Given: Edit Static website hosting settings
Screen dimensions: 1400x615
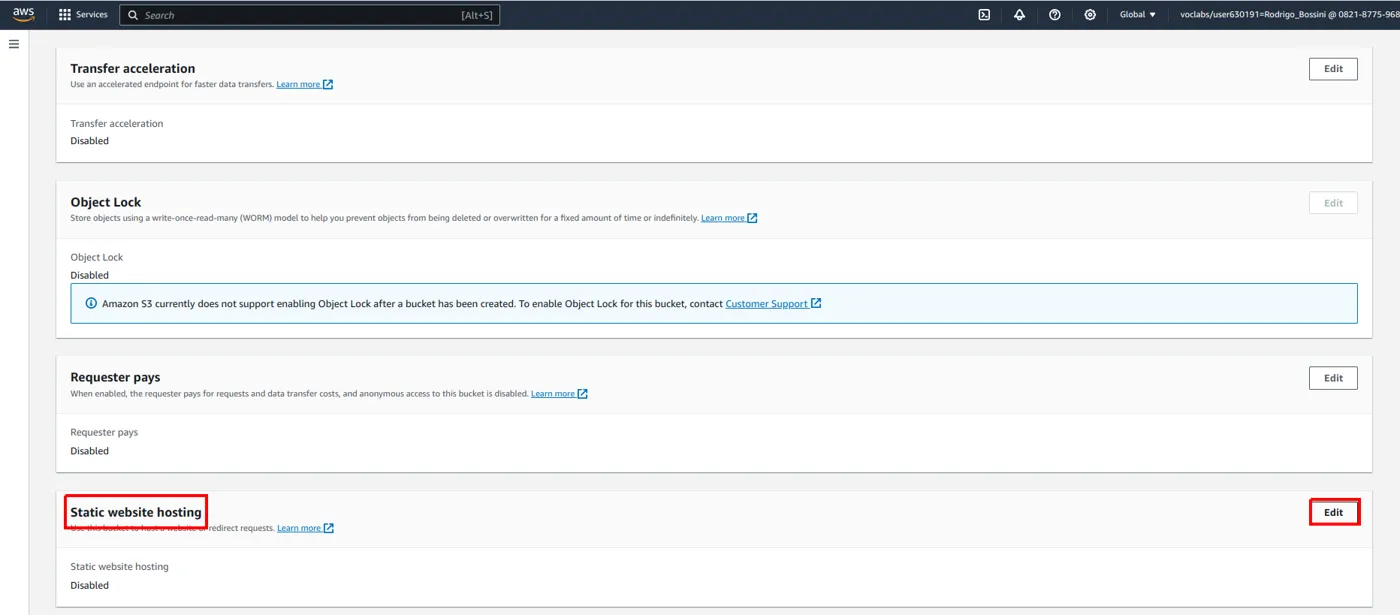Looking at the screenshot, I should click(1333, 512).
